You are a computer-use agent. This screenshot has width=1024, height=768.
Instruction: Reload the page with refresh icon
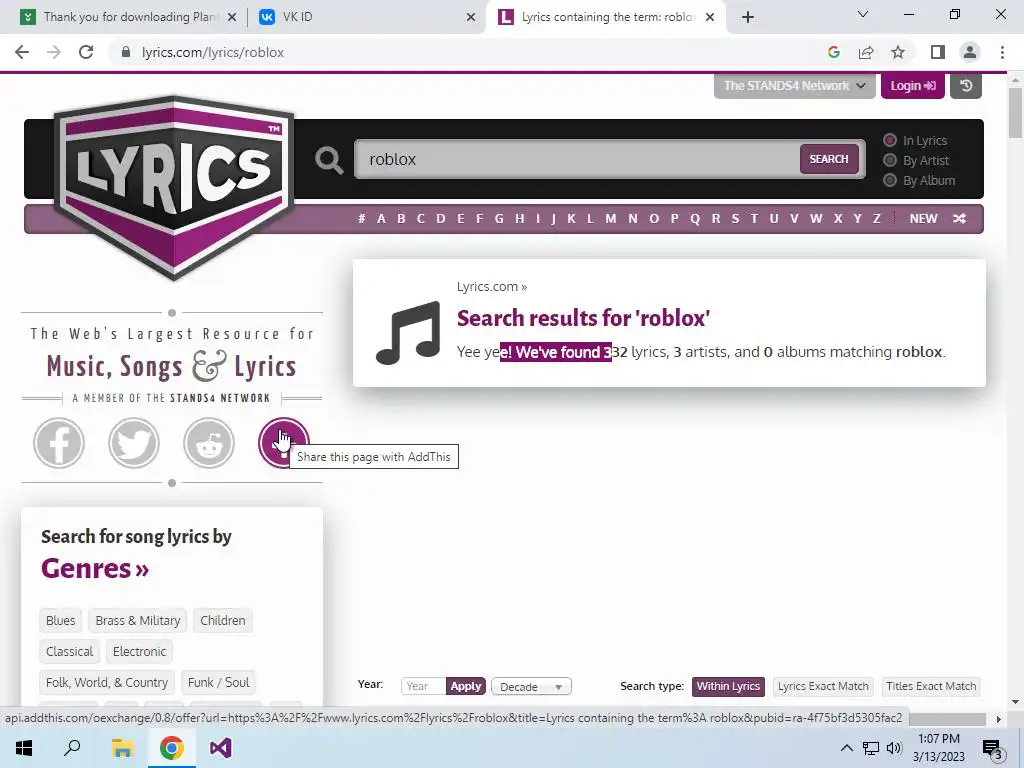[86, 52]
